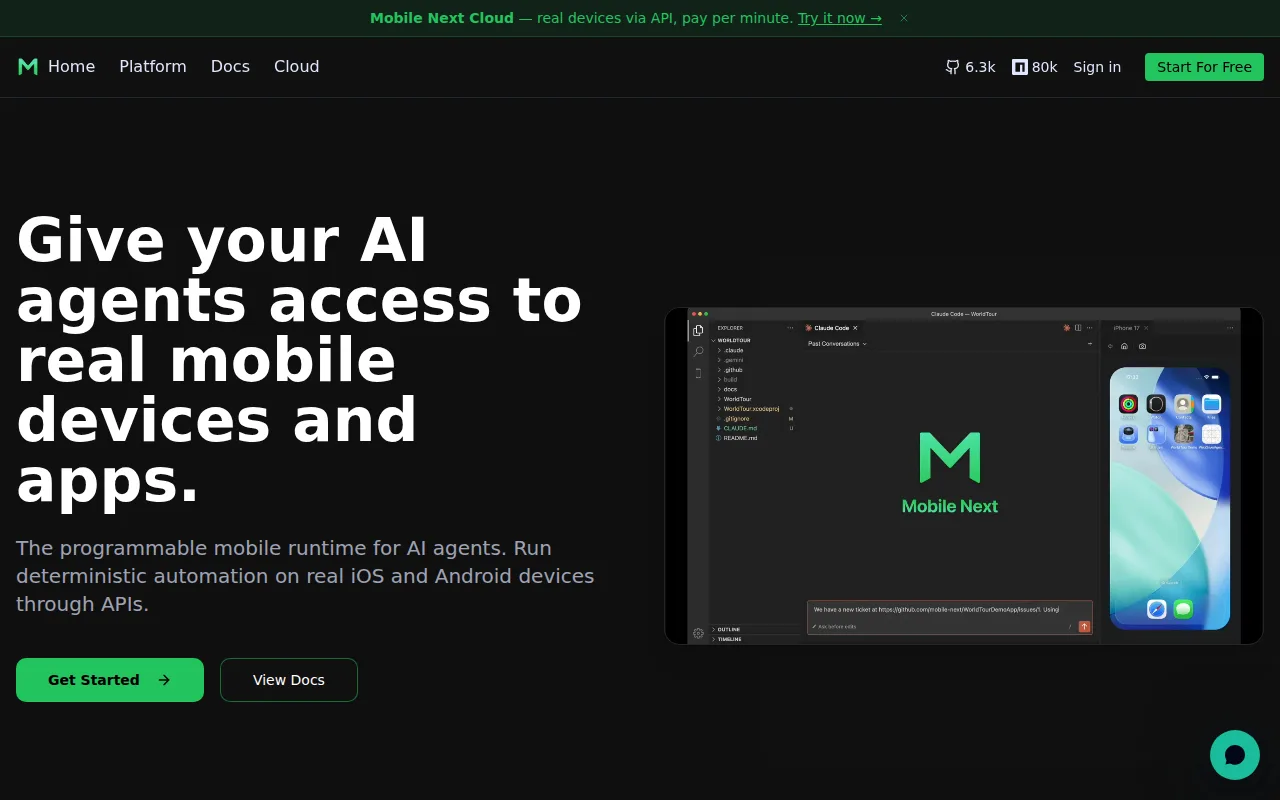
Task: Expand the WorldTour.xcodeproj item
Action: coord(750,409)
